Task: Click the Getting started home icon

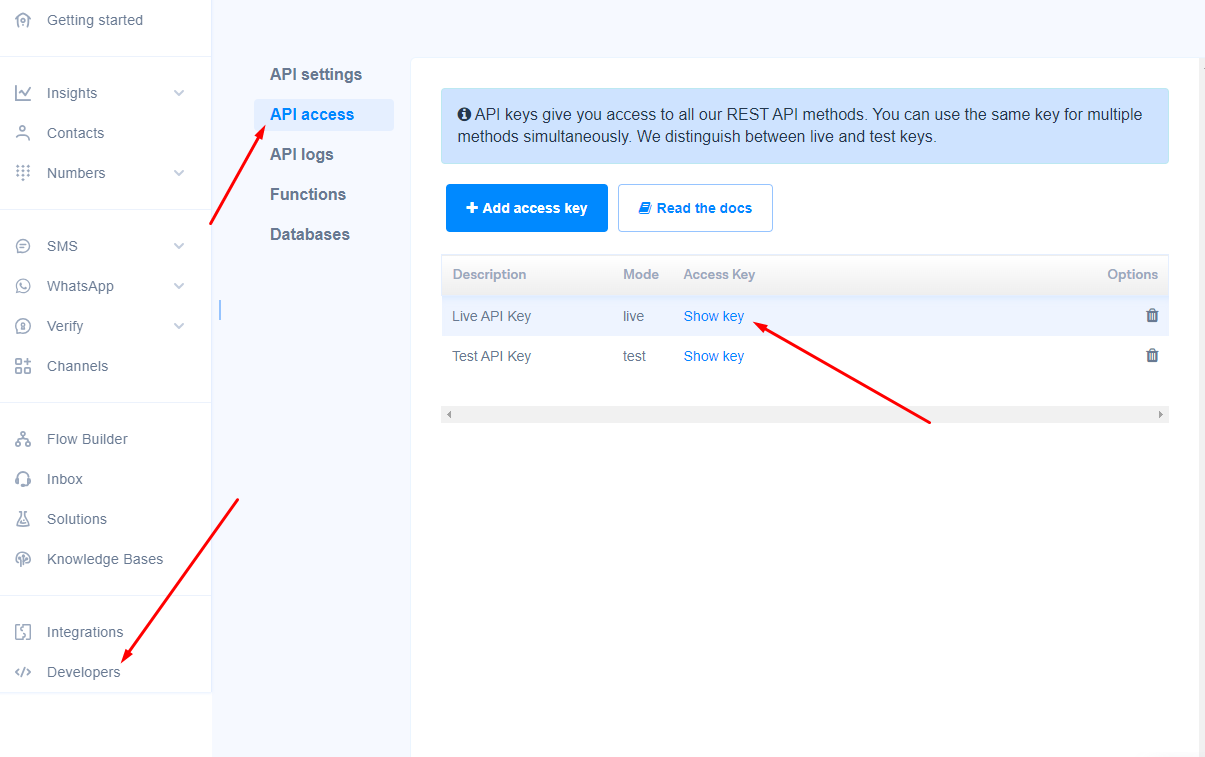Action: pos(23,20)
